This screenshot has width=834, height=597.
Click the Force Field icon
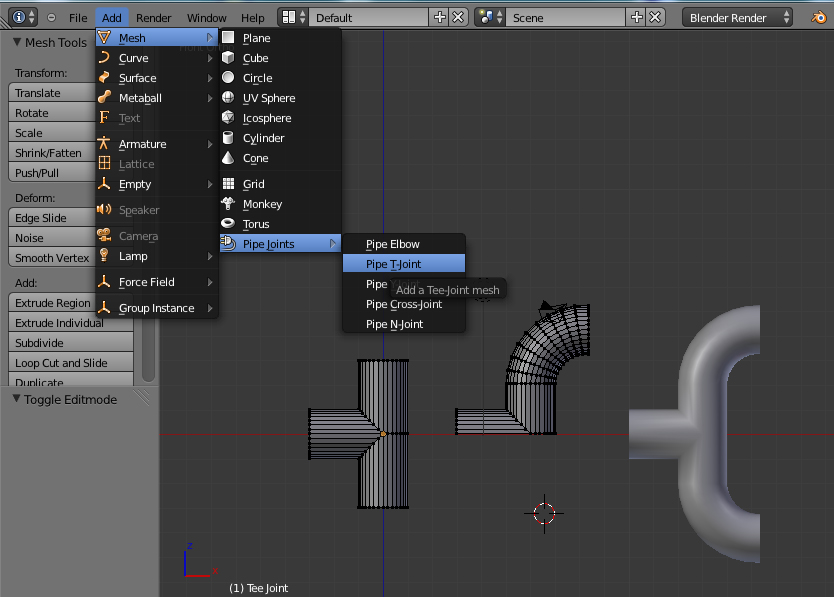coord(104,281)
